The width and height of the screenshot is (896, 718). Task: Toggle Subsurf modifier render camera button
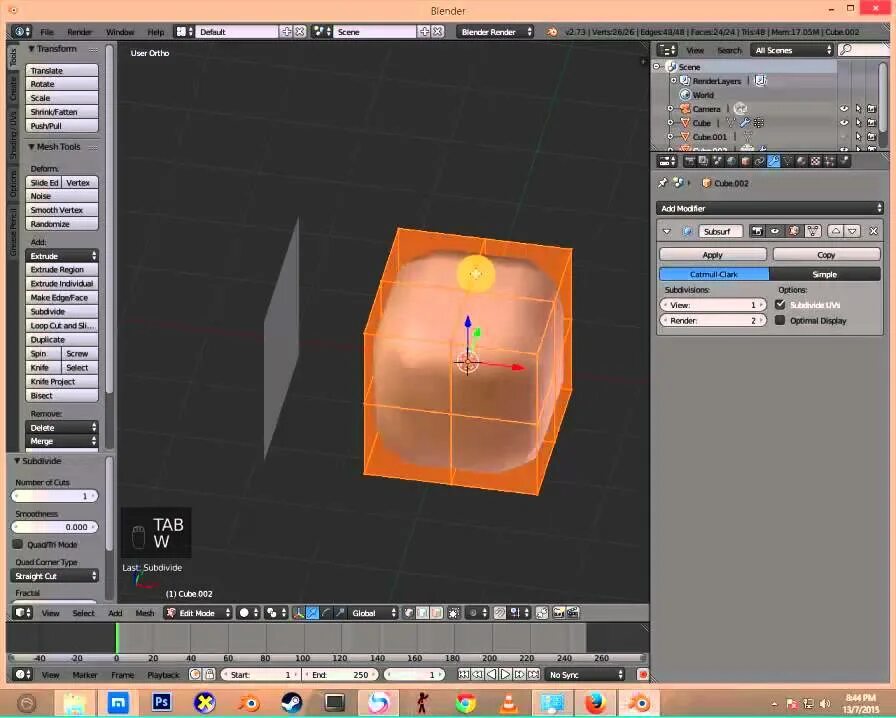coord(757,231)
